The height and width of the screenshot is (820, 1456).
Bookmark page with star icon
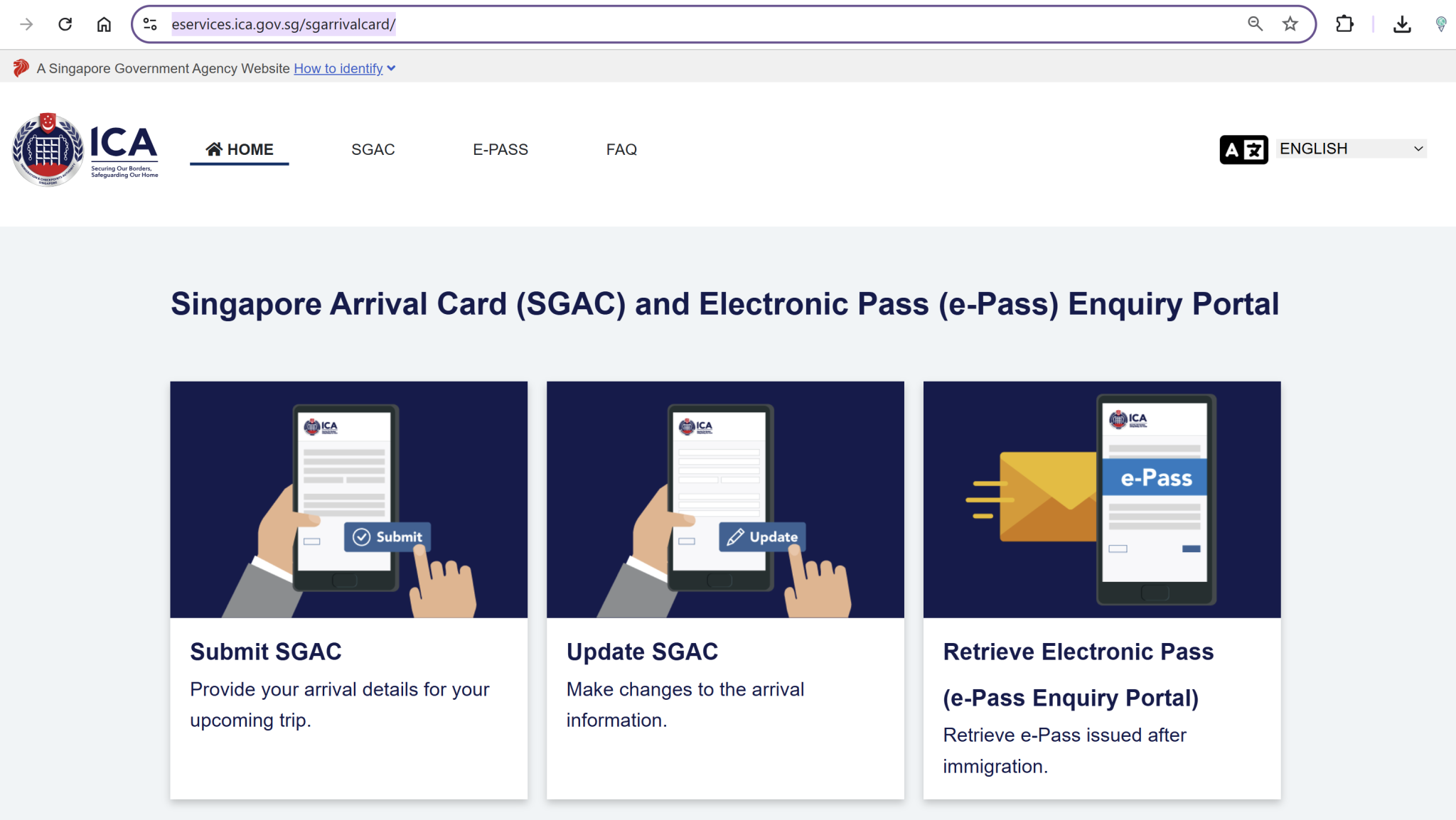[1290, 24]
